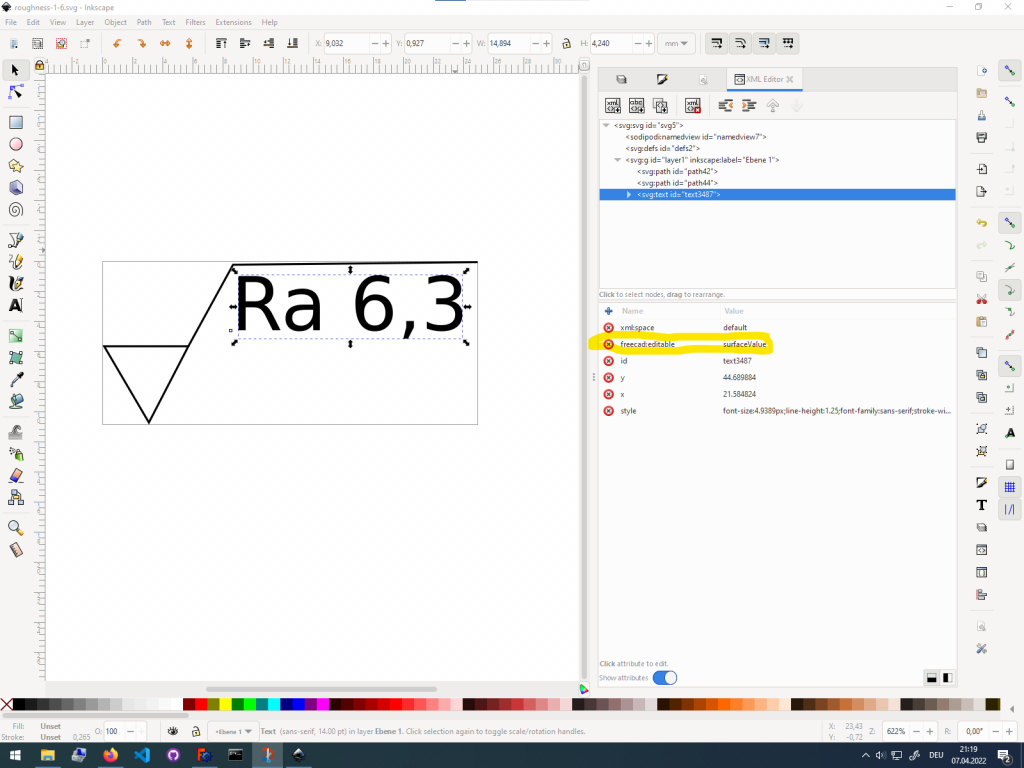The image size is (1024, 768).
Task: Select the Calligraphy tool
Action: pyautogui.click(x=16, y=283)
